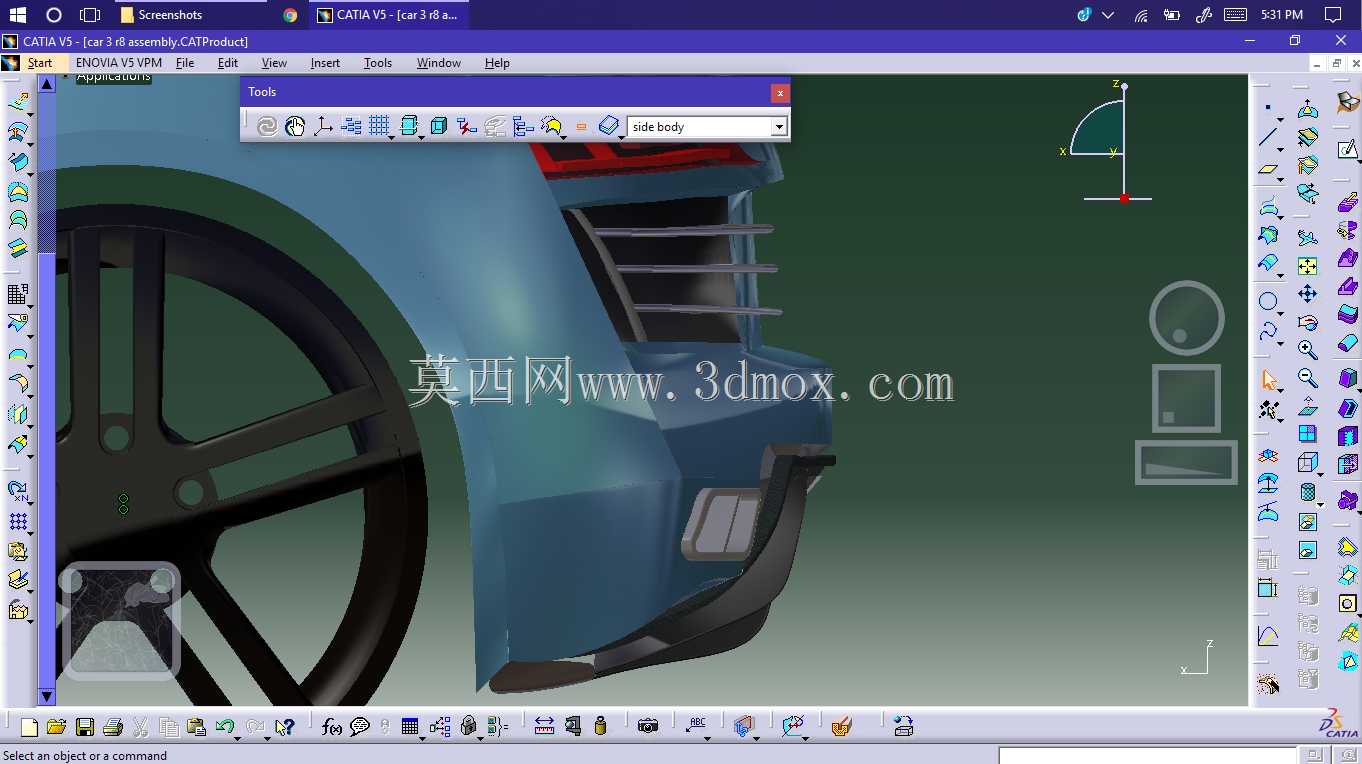Select the arrow Select tool

pos(1269,380)
